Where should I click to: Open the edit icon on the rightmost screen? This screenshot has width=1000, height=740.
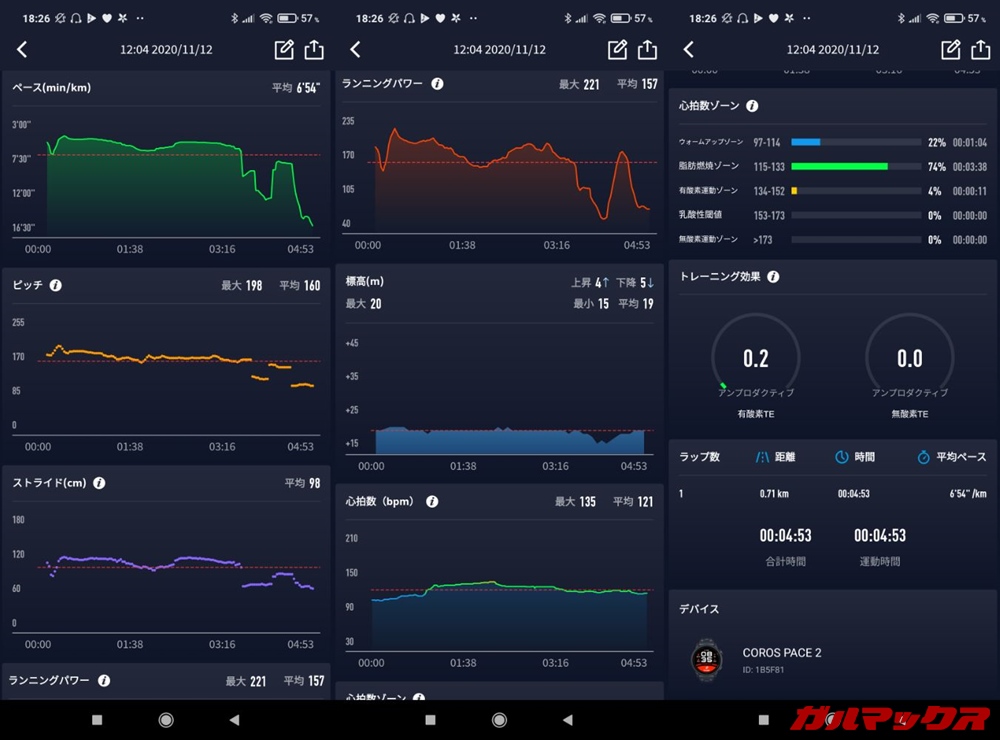950,50
